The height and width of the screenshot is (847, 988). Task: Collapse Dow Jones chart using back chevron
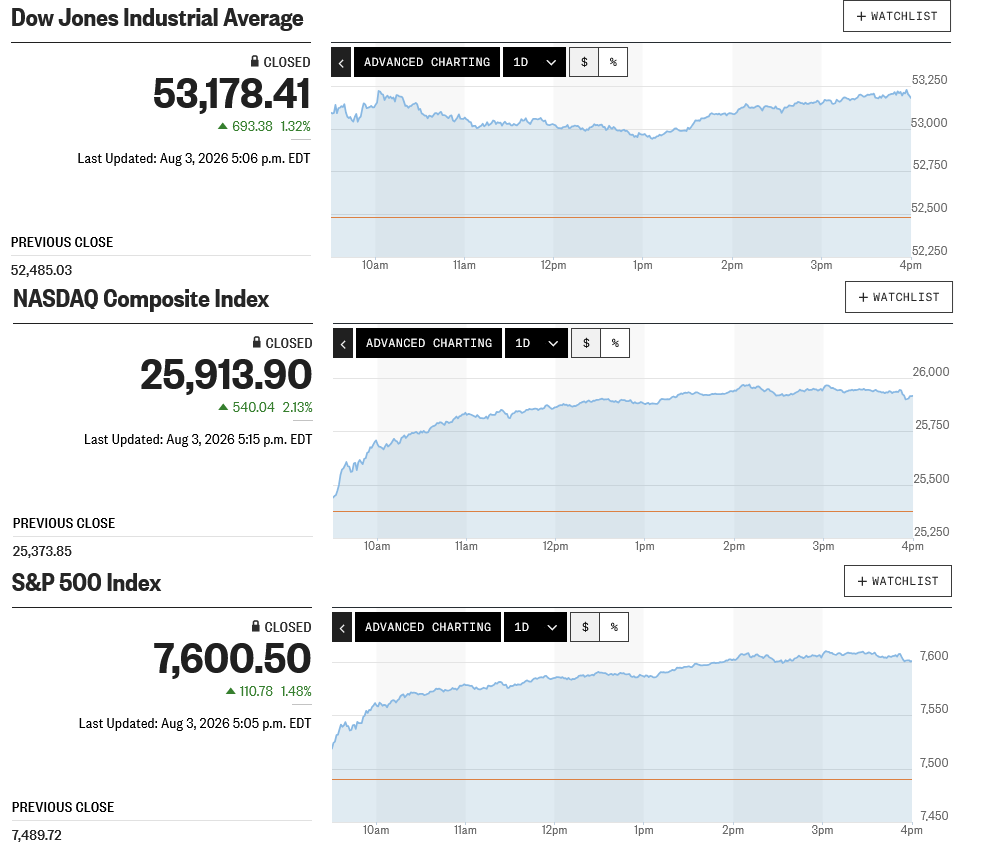pos(341,62)
